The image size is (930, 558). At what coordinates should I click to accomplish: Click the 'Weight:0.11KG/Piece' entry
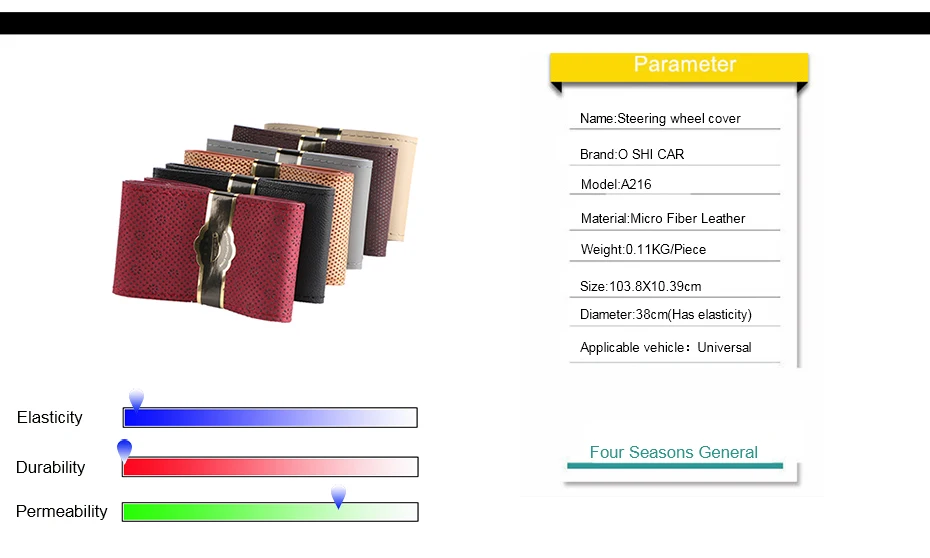[643, 250]
